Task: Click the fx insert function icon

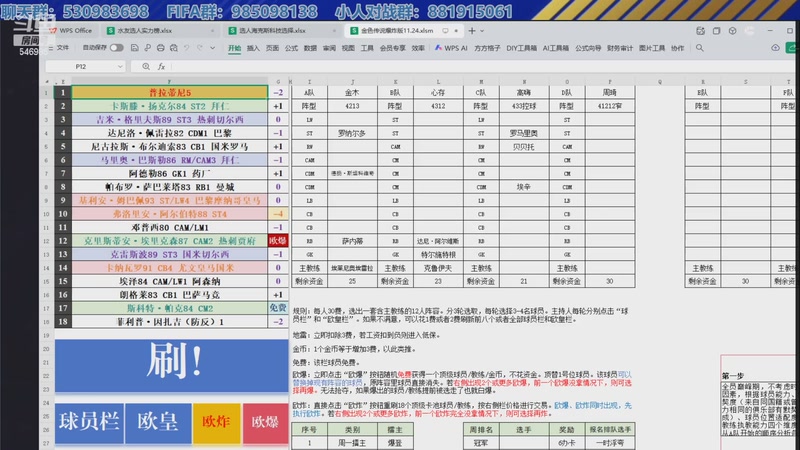Action: (x=161, y=66)
